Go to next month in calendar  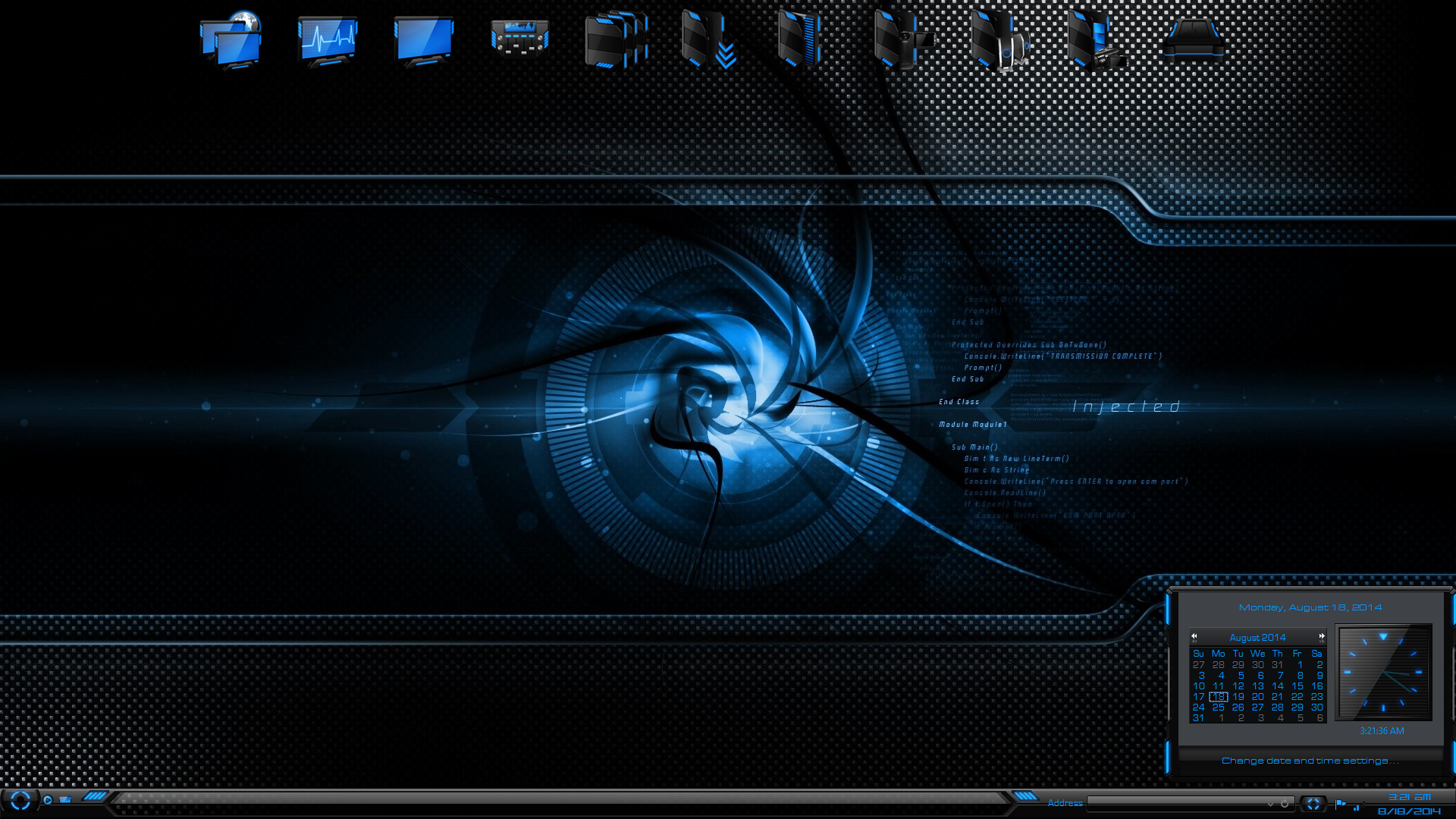point(1322,637)
